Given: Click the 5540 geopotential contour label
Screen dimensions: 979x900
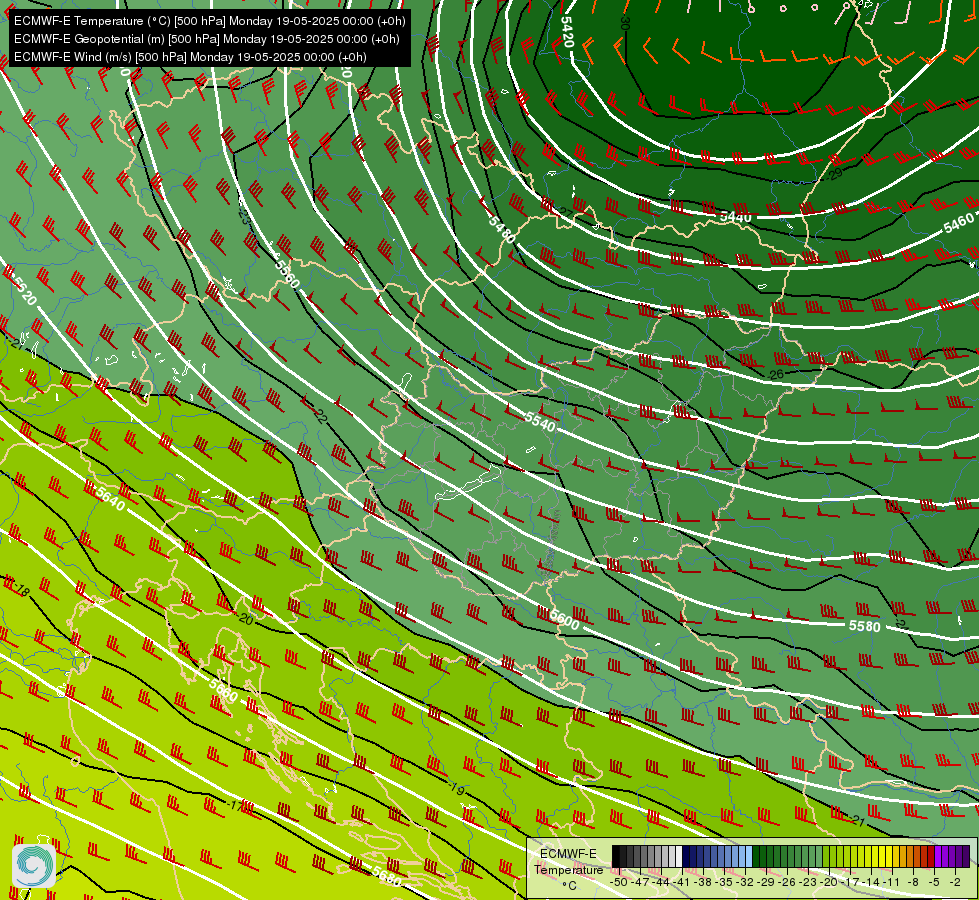Looking at the screenshot, I should click(540, 422).
